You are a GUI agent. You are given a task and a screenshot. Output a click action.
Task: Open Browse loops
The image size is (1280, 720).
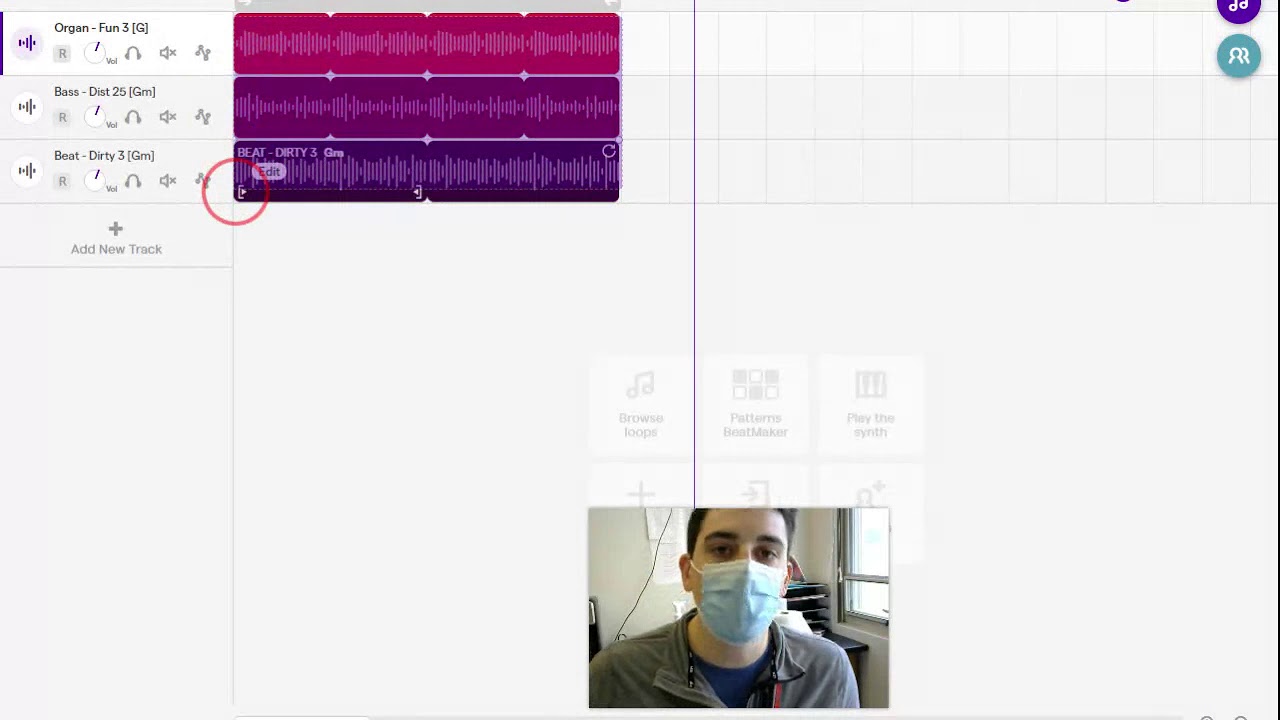pos(641,404)
